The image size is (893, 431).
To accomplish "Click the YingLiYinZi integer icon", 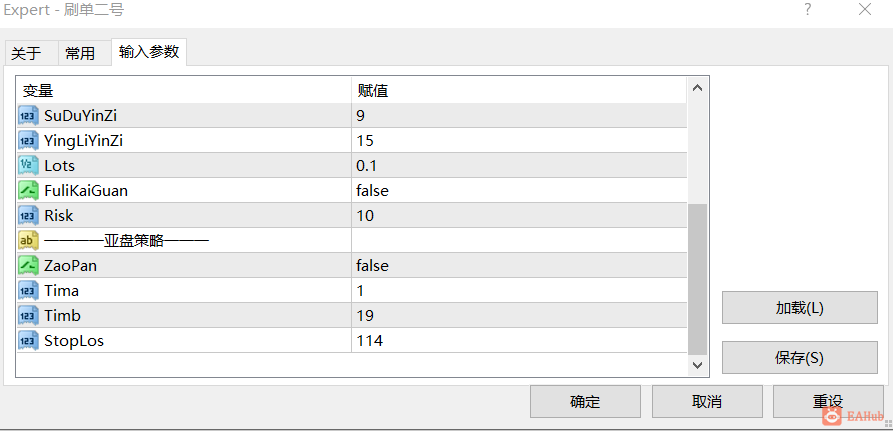I will pos(28,141).
